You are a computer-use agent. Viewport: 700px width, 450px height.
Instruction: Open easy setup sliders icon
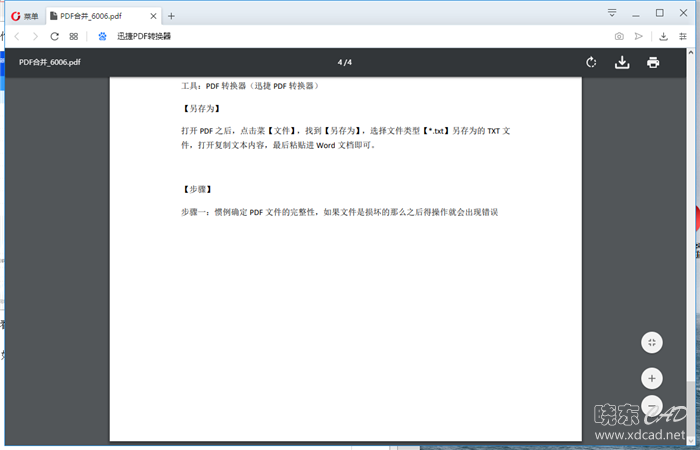[x=683, y=36]
